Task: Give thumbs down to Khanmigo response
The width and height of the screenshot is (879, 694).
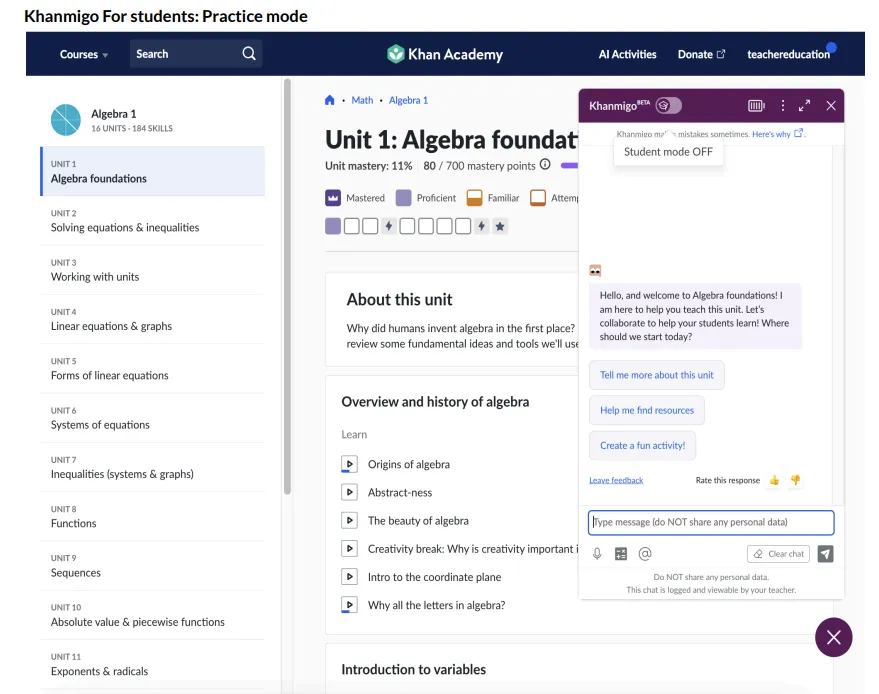Action: coord(795,480)
